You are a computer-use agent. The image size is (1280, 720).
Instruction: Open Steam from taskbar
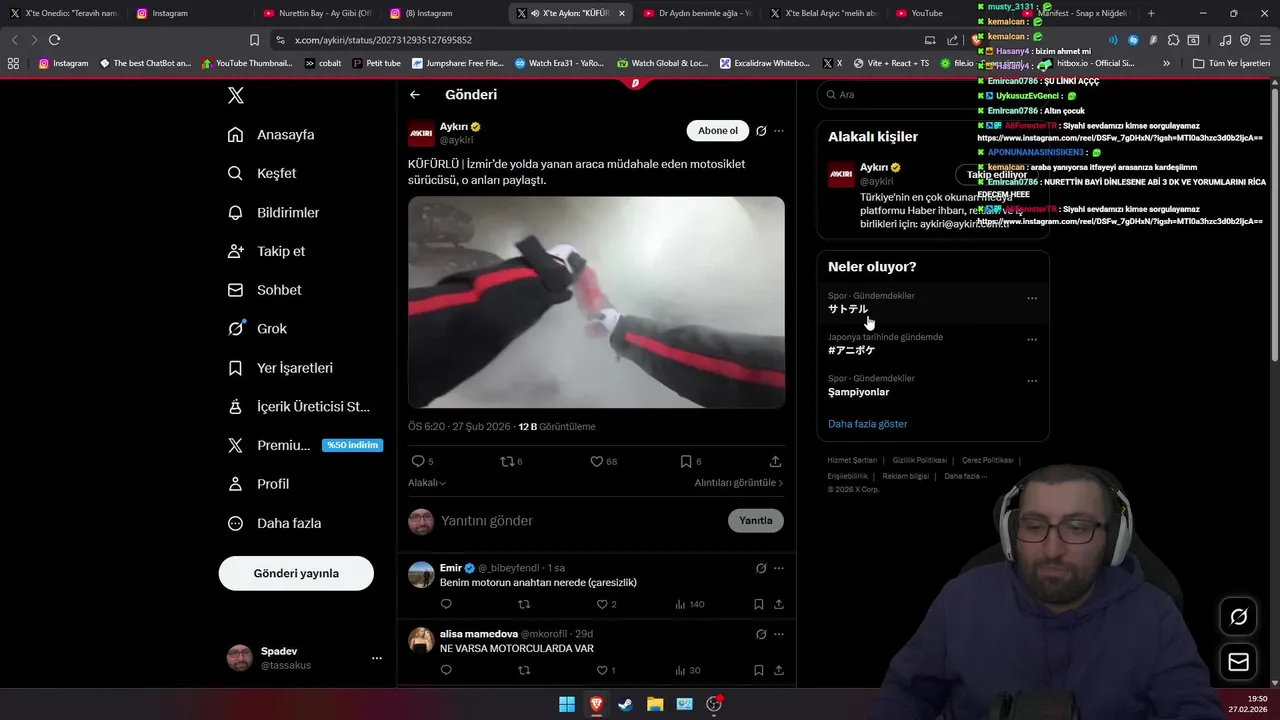coord(625,704)
